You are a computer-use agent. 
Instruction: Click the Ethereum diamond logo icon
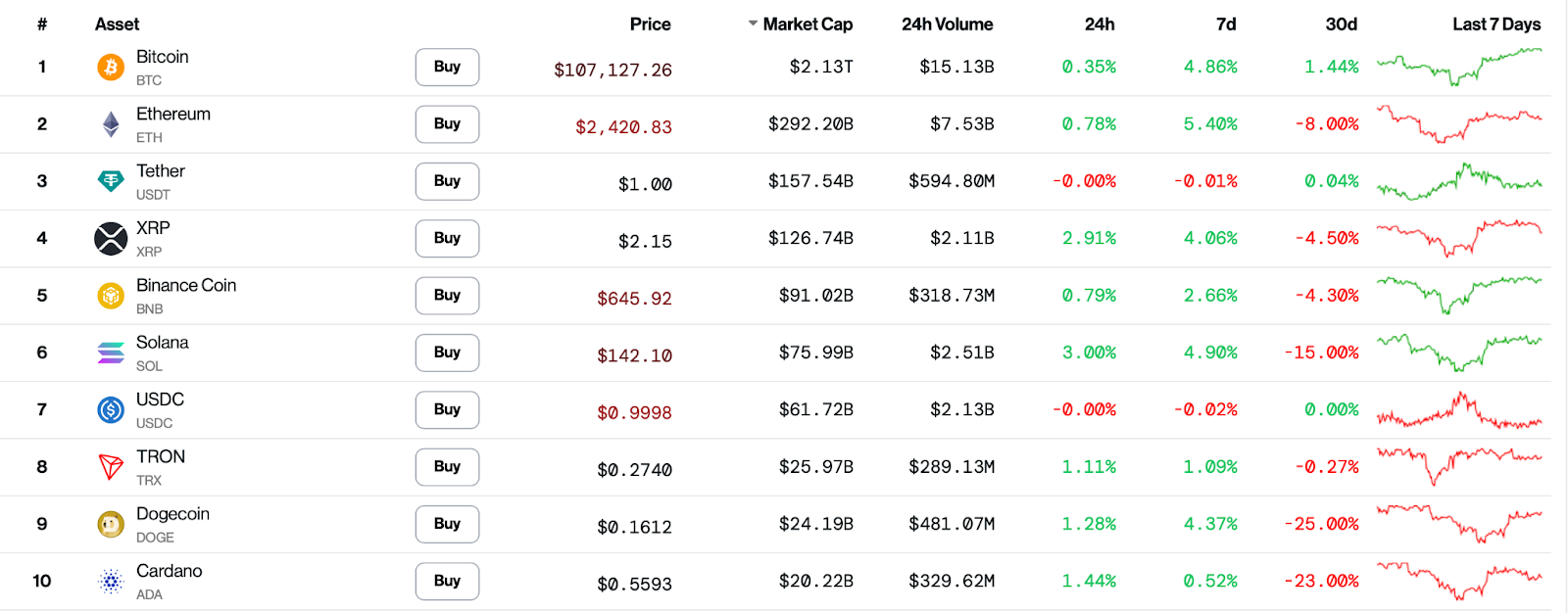pos(111,124)
